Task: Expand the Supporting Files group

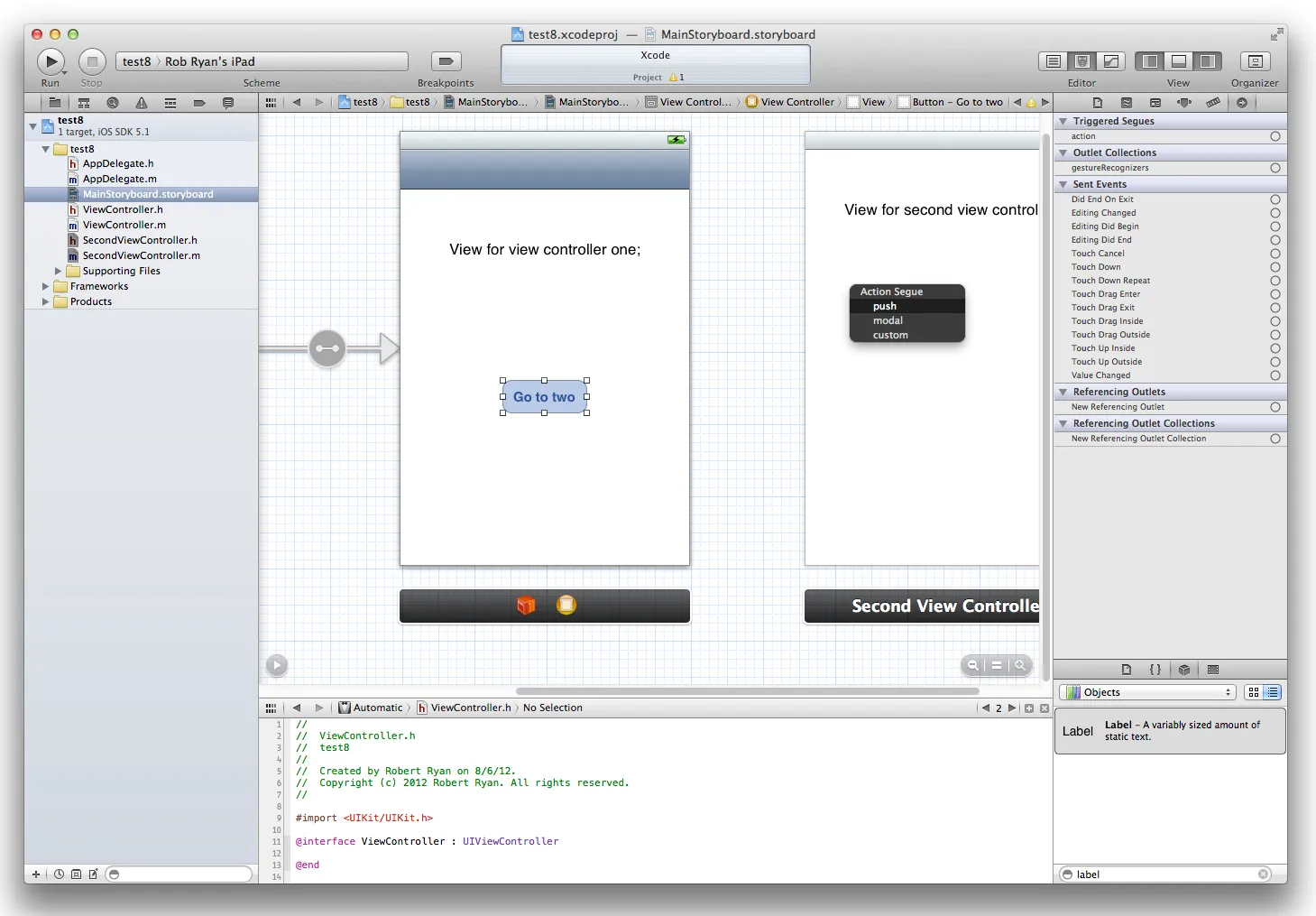Action: (x=59, y=271)
